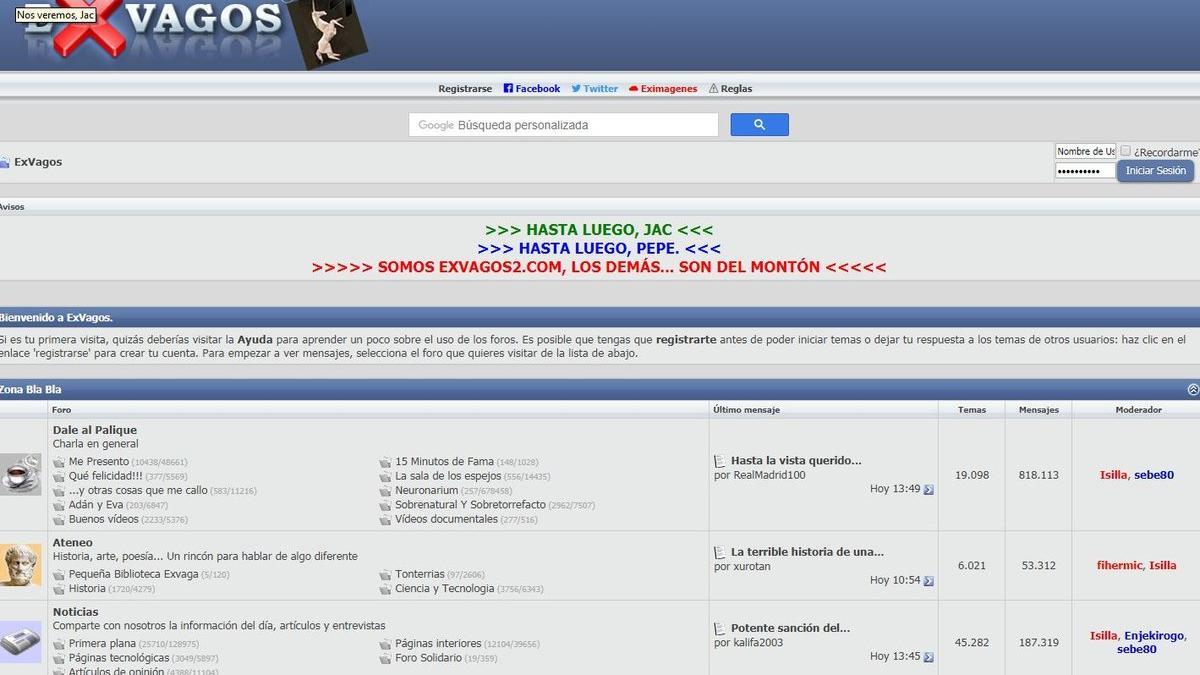
Task: Open the Reglas navigation link
Action: coord(735,89)
